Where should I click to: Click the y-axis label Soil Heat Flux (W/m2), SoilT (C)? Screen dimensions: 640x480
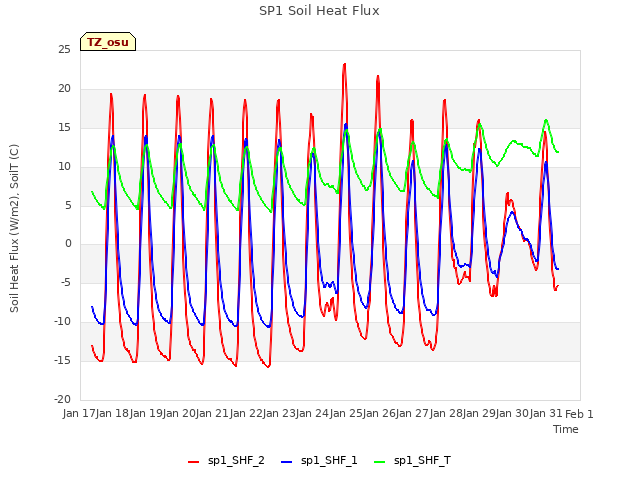14,228
